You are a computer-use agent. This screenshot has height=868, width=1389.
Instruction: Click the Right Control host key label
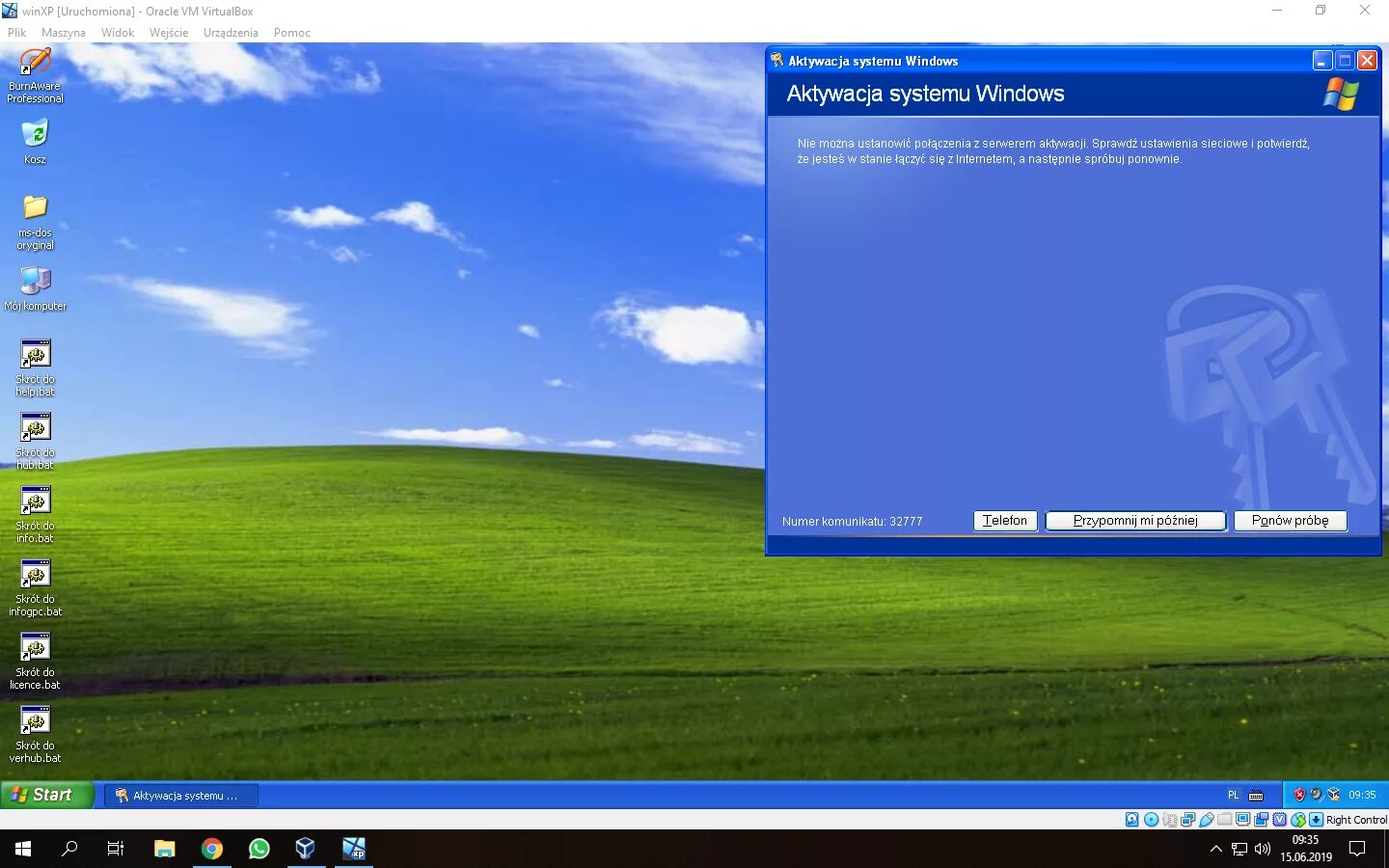tap(1356, 820)
